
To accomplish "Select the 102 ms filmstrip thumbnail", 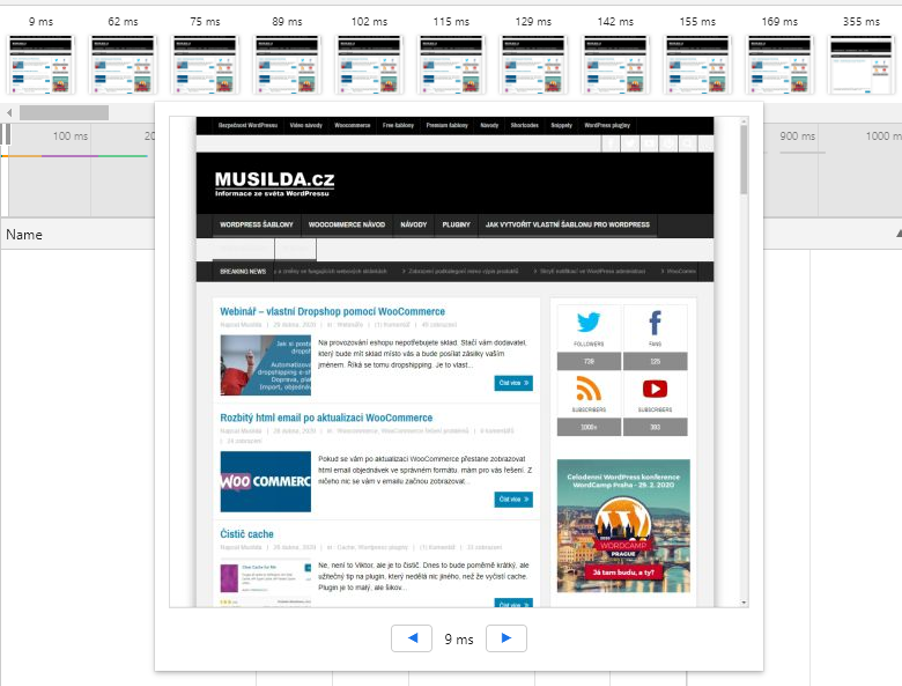I will coord(369,64).
